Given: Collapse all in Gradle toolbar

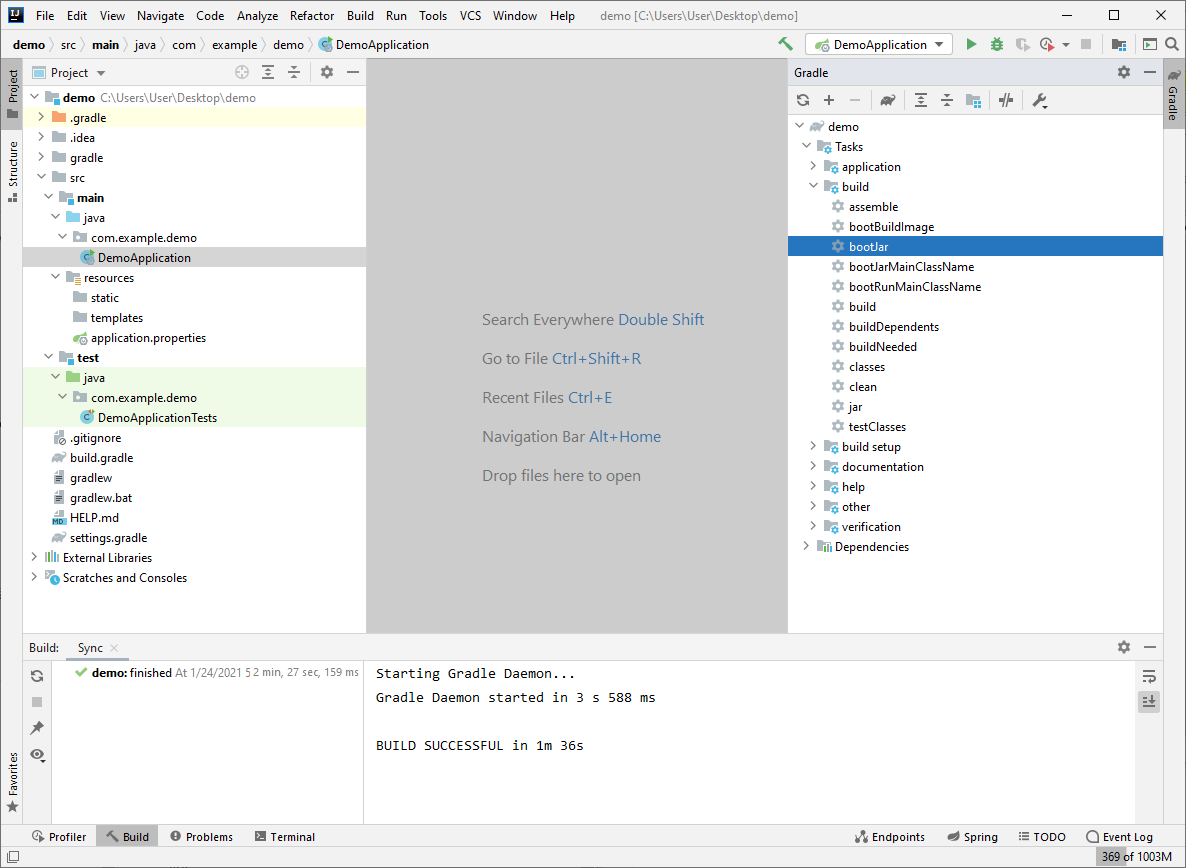Looking at the screenshot, I should click(x=947, y=101).
